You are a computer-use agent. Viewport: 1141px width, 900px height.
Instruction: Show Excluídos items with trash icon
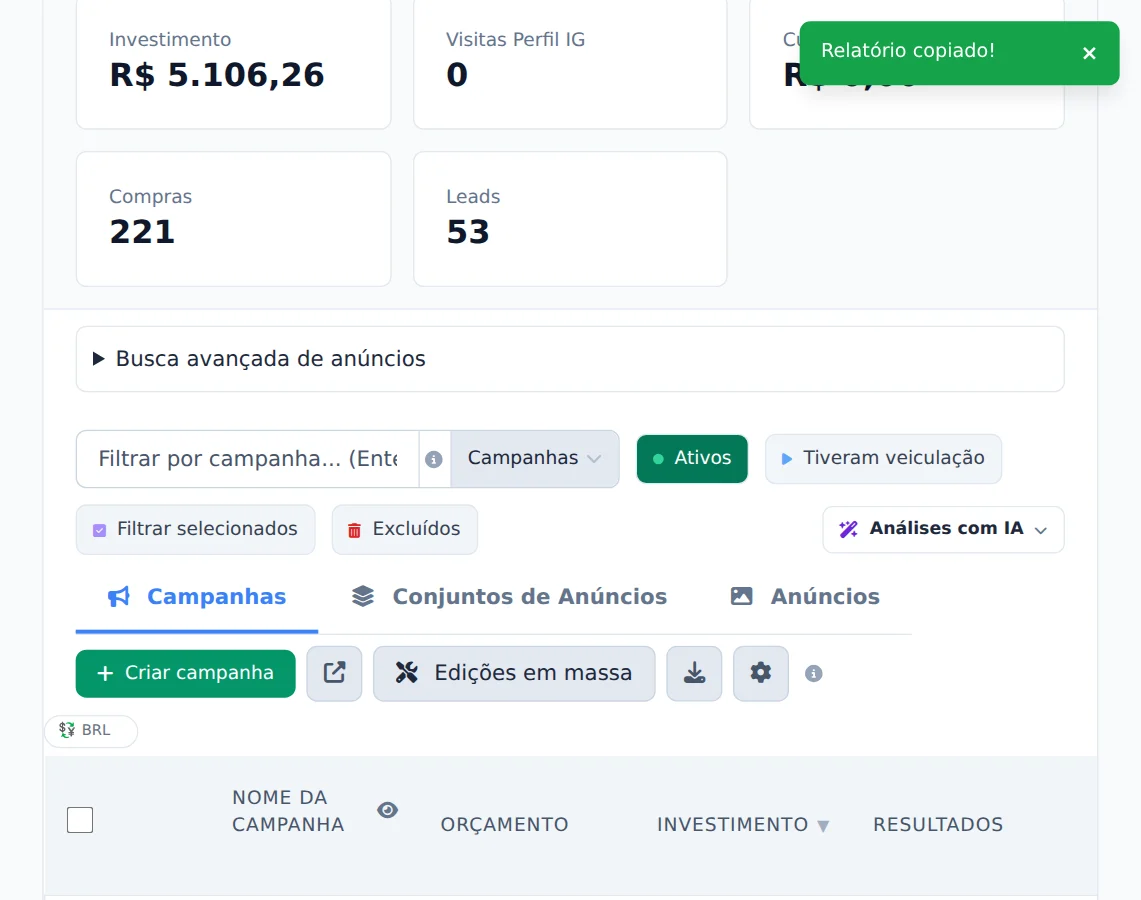[405, 529]
